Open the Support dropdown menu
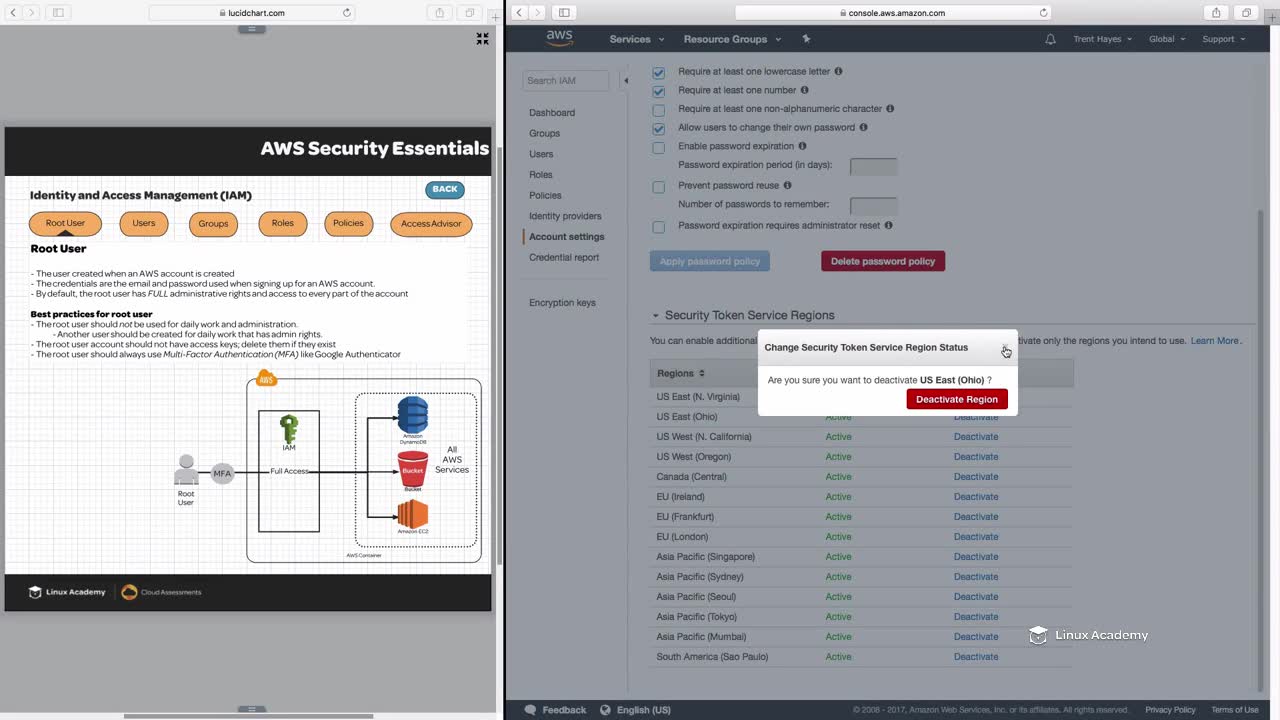This screenshot has height=720, width=1280. 1224,39
